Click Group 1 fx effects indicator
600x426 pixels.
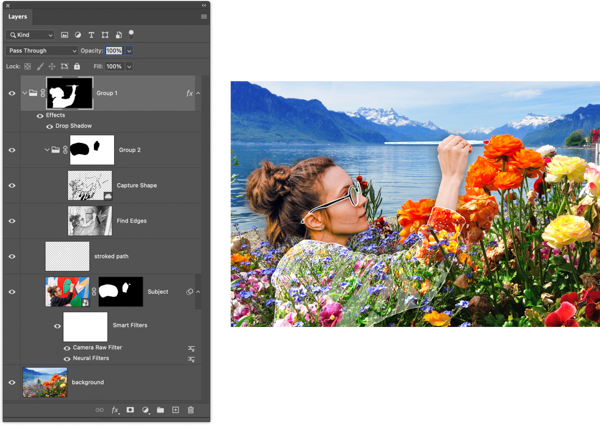click(189, 93)
